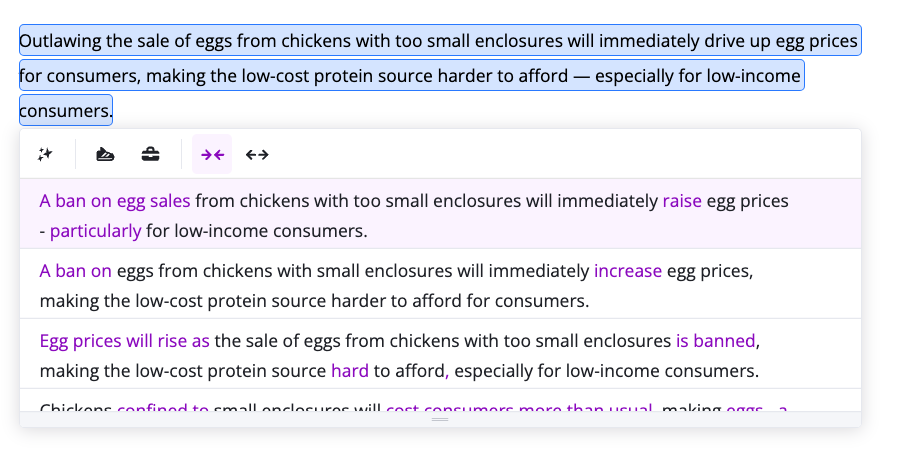
Task: Click the highlighted word "consumers." on third line
Action: click(x=66, y=111)
